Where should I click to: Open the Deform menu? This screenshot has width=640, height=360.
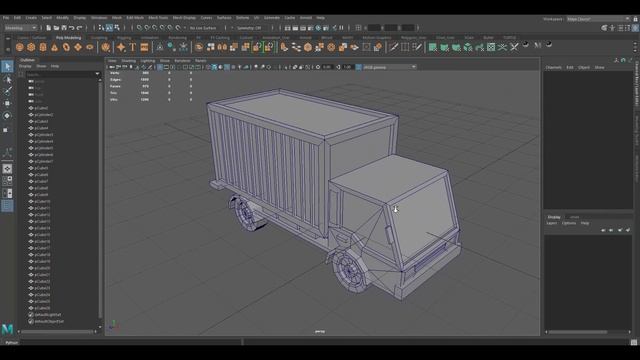click(242, 18)
